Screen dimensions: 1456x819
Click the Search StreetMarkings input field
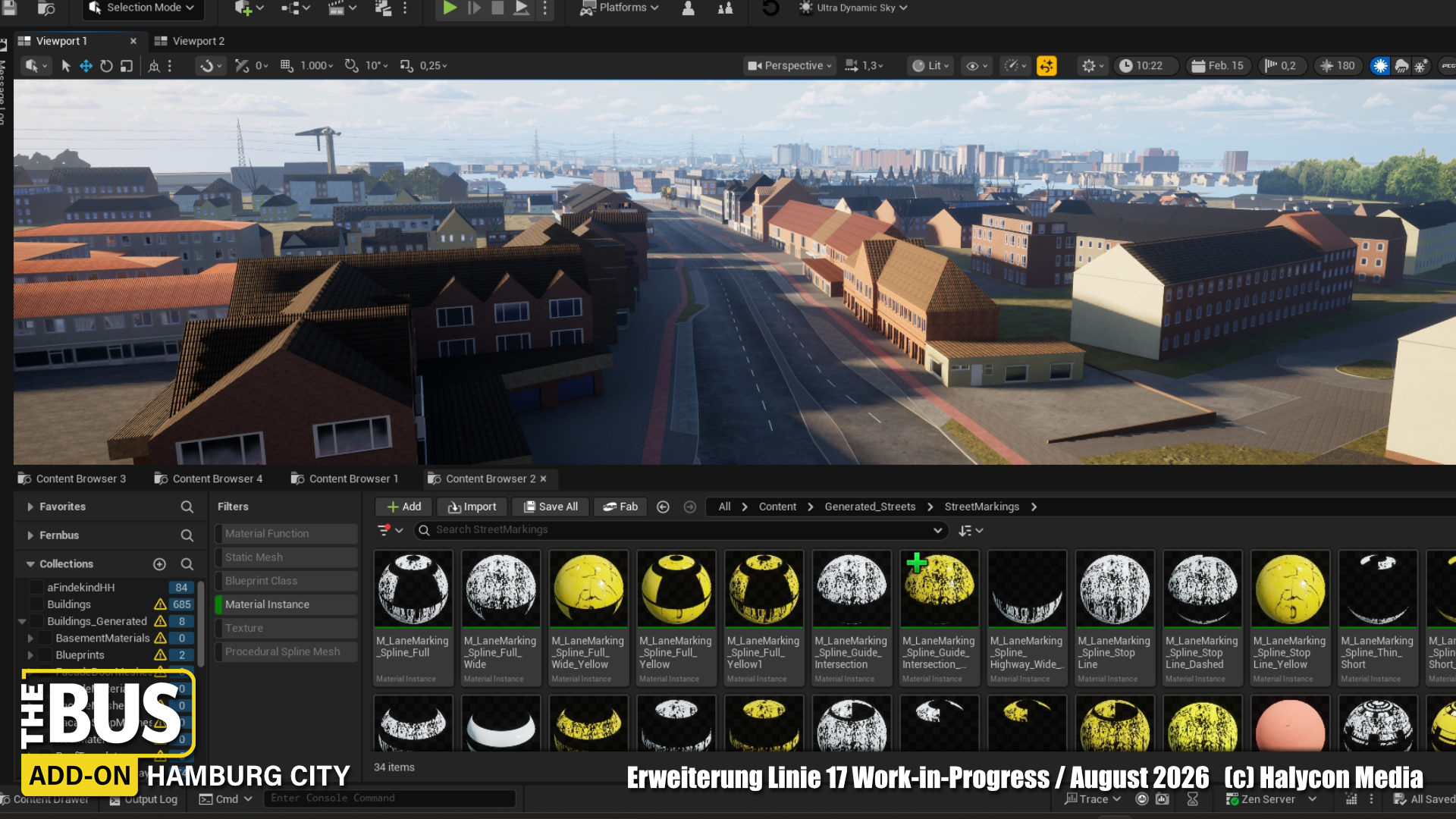tap(681, 530)
